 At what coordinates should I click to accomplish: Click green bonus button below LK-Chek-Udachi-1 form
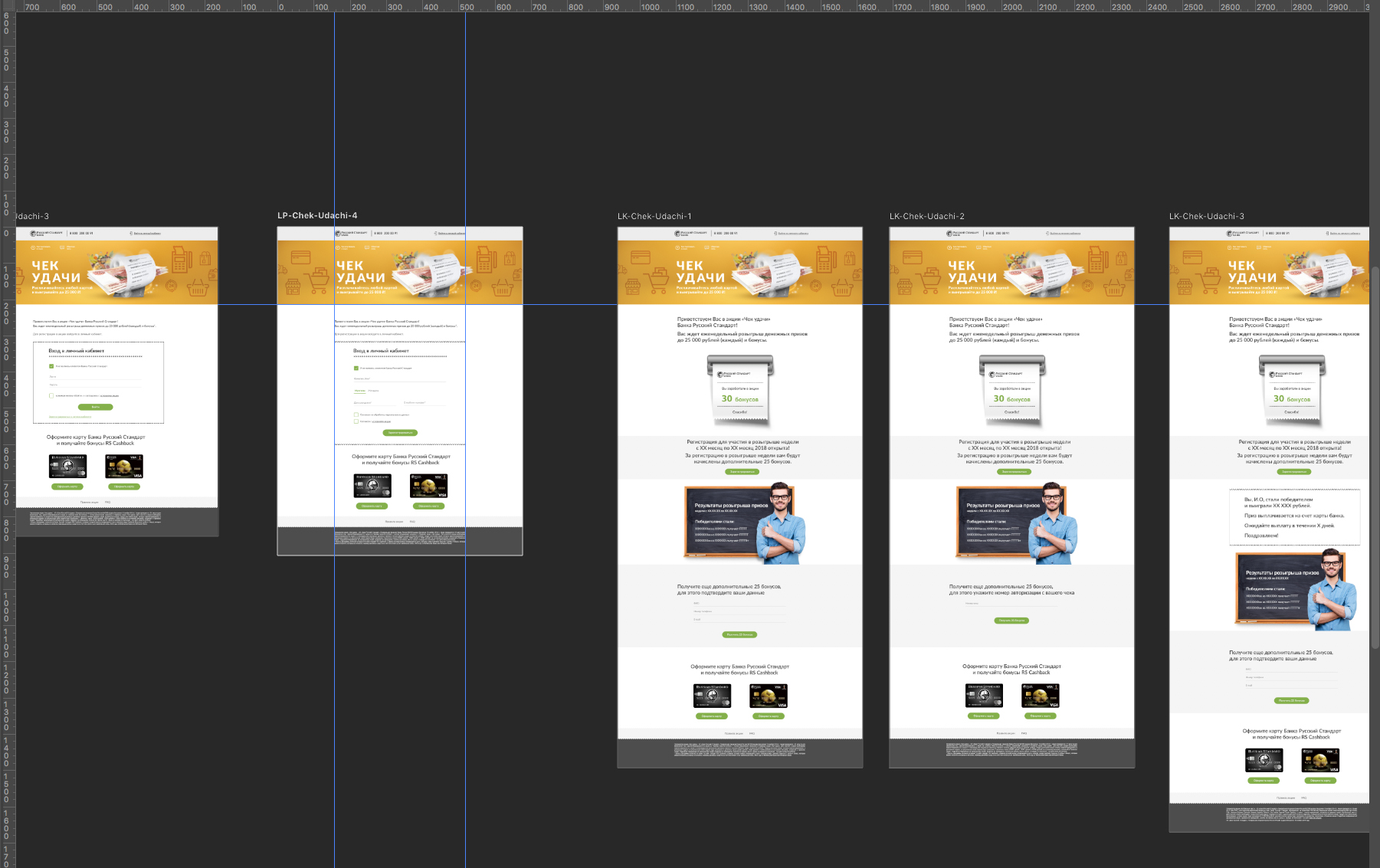tap(740, 634)
